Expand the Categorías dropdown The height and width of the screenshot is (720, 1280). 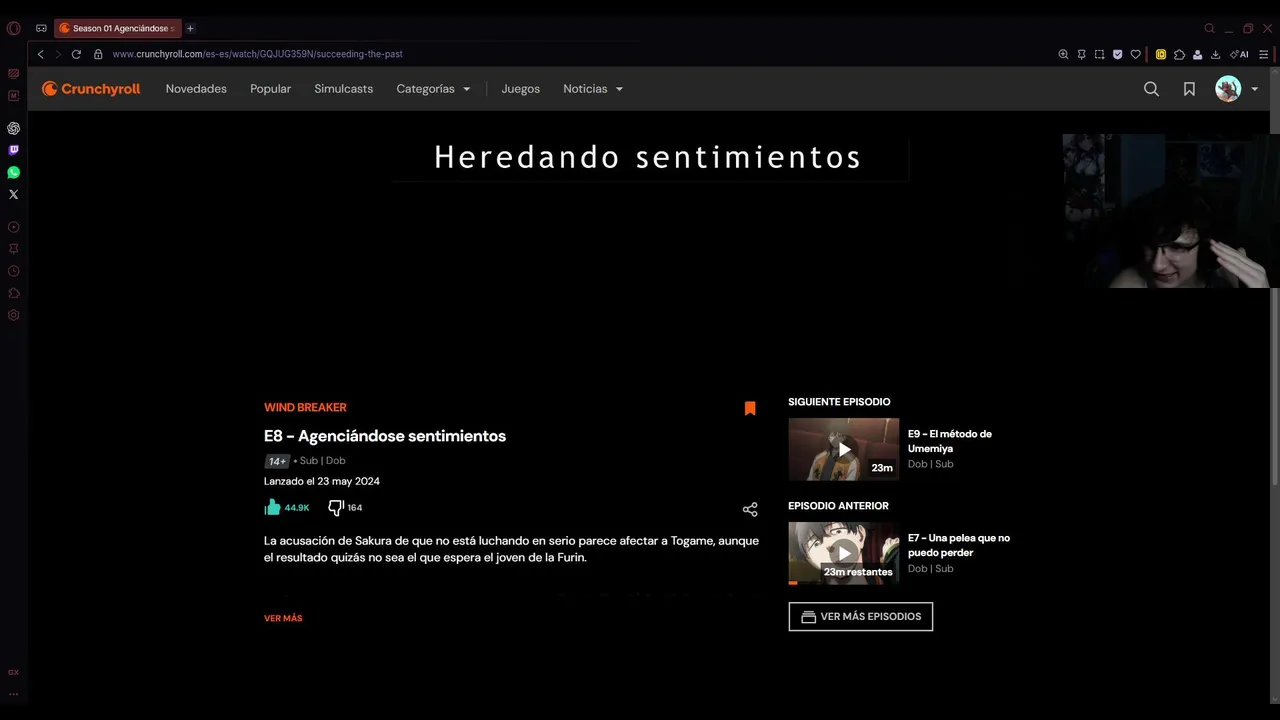pyautogui.click(x=433, y=89)
